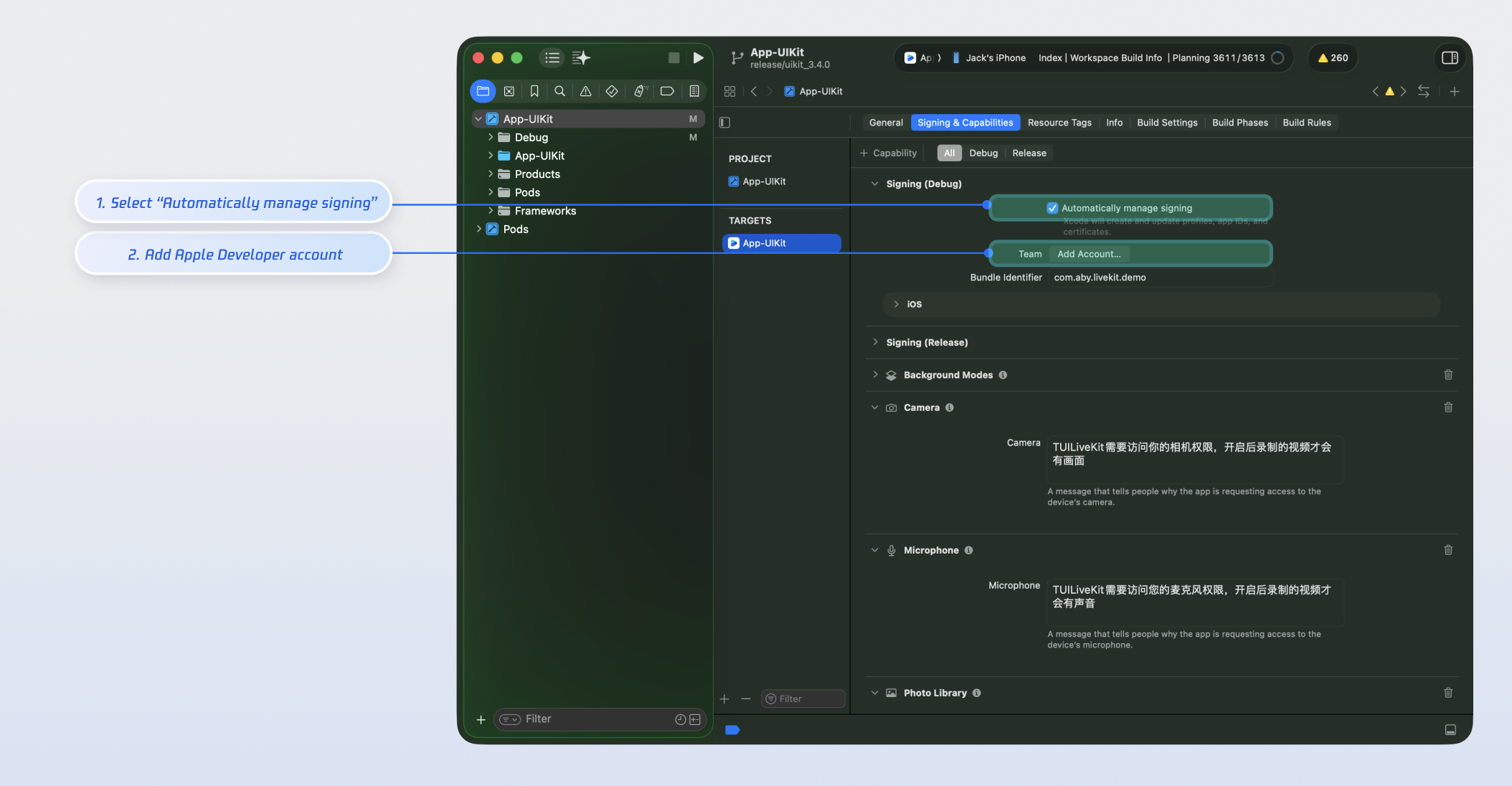The height and width of the screenshot is (786, 1512).
Task: Click the + Capability button
Action: click(x=888, y=153)
